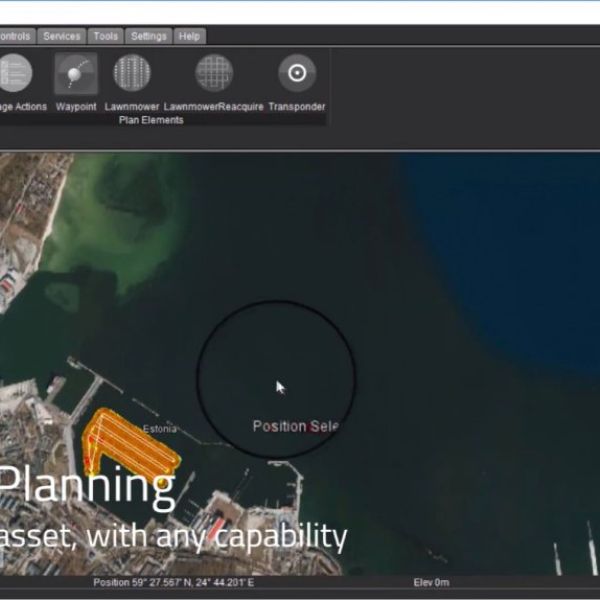Open the Settings menu

149,36
